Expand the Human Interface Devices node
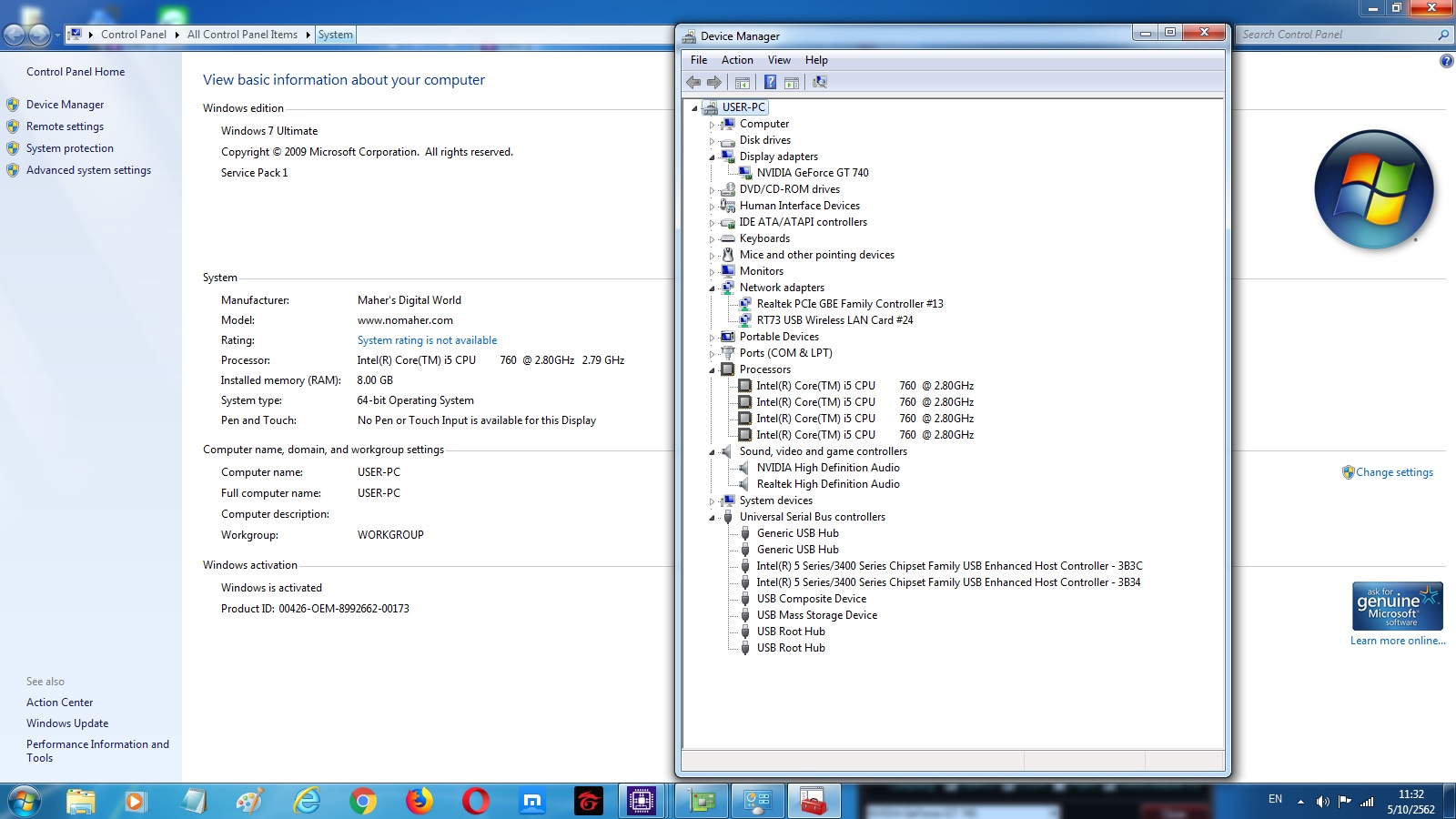The image size is (1456, 819). coord(713,207)
